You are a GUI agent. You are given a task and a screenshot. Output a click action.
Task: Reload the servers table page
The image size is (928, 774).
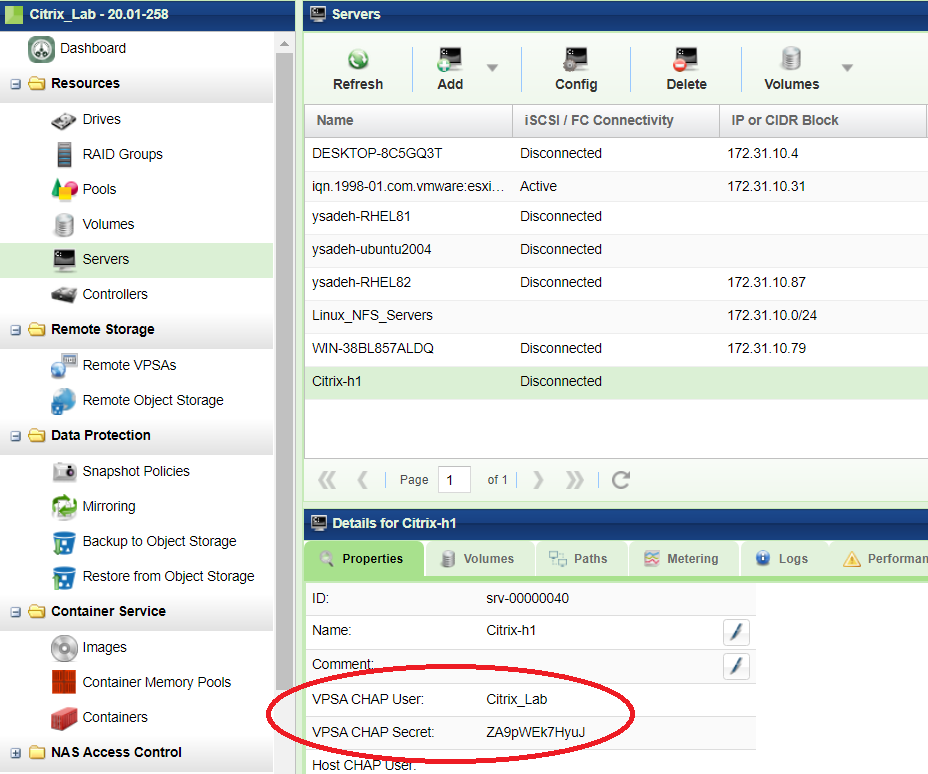tap(621, 480)
